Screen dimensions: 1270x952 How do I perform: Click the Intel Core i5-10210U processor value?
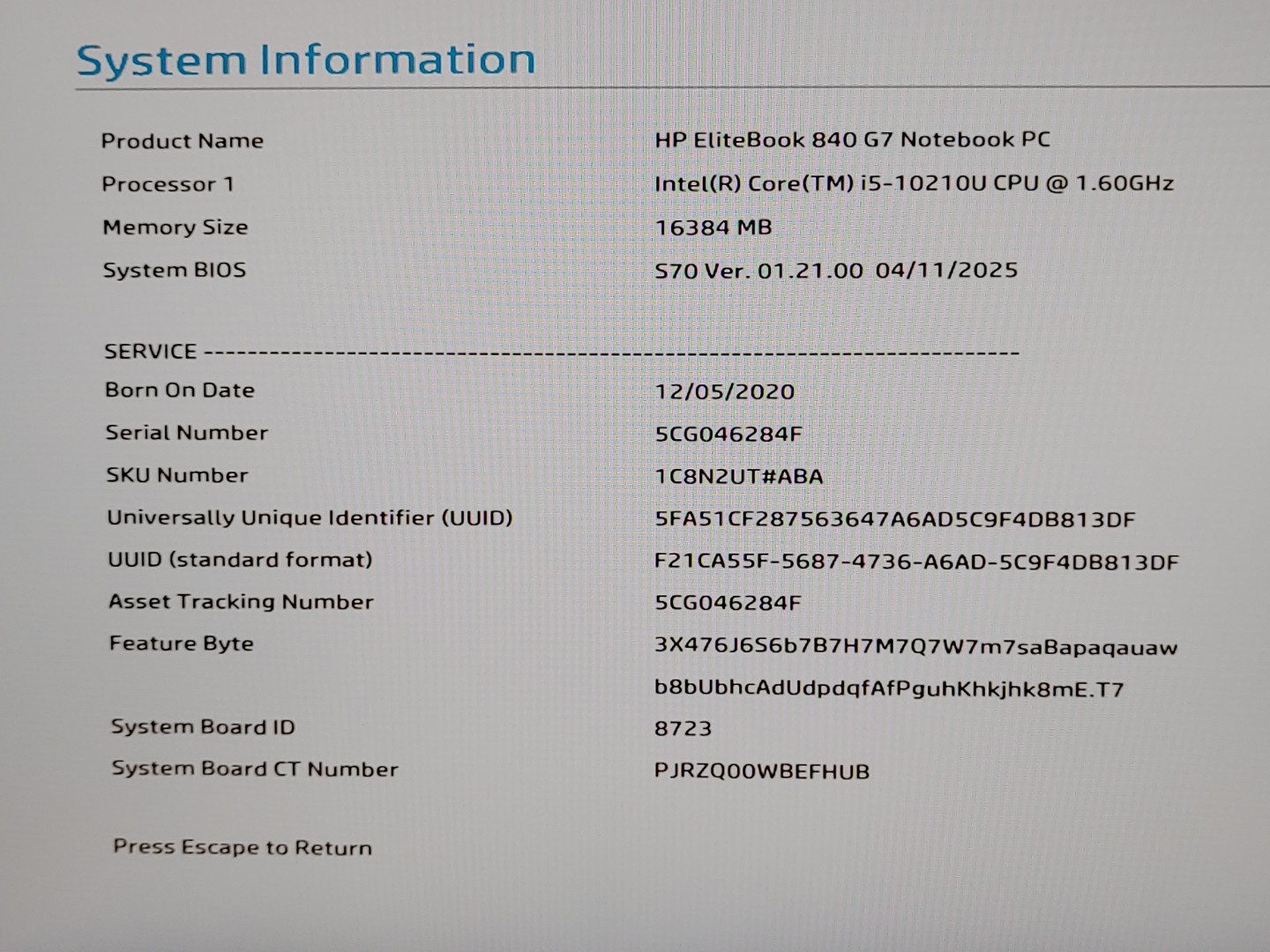(914, 183)
